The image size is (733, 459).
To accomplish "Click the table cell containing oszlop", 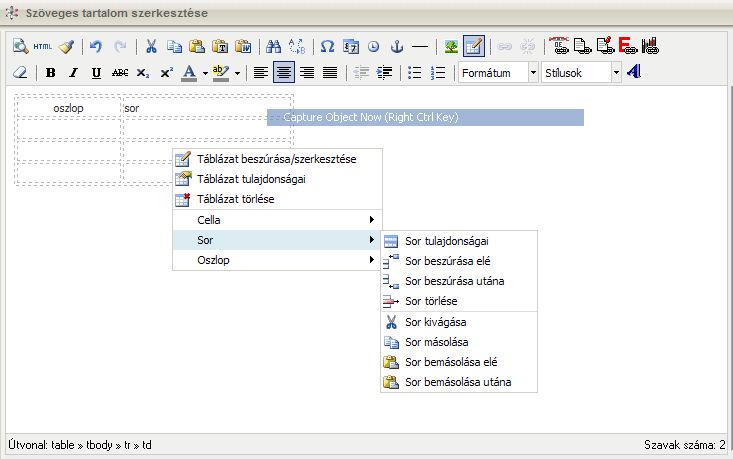I will point(68,107).
